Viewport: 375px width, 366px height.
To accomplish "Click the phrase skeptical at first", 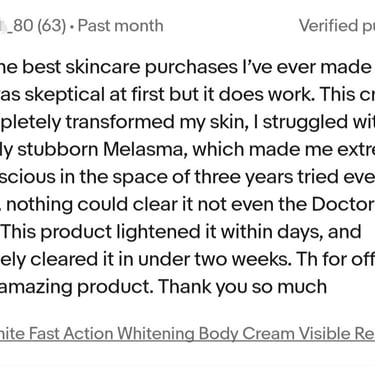I will [95, 95].
